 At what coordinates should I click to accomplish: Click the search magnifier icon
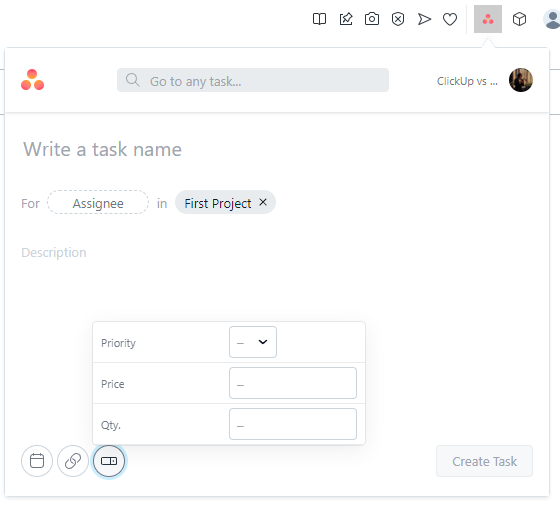pyautogui.click(x=132, y=80)
